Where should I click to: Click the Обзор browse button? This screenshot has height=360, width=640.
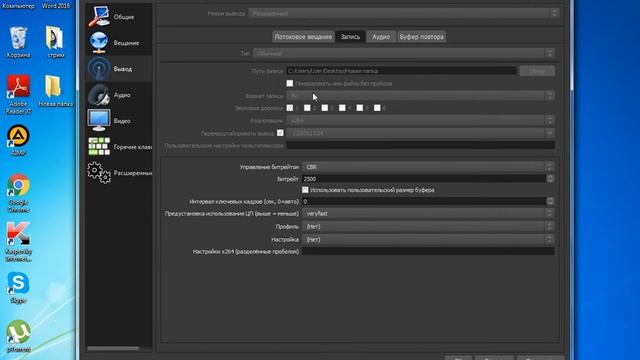click(x=537, y=71)
